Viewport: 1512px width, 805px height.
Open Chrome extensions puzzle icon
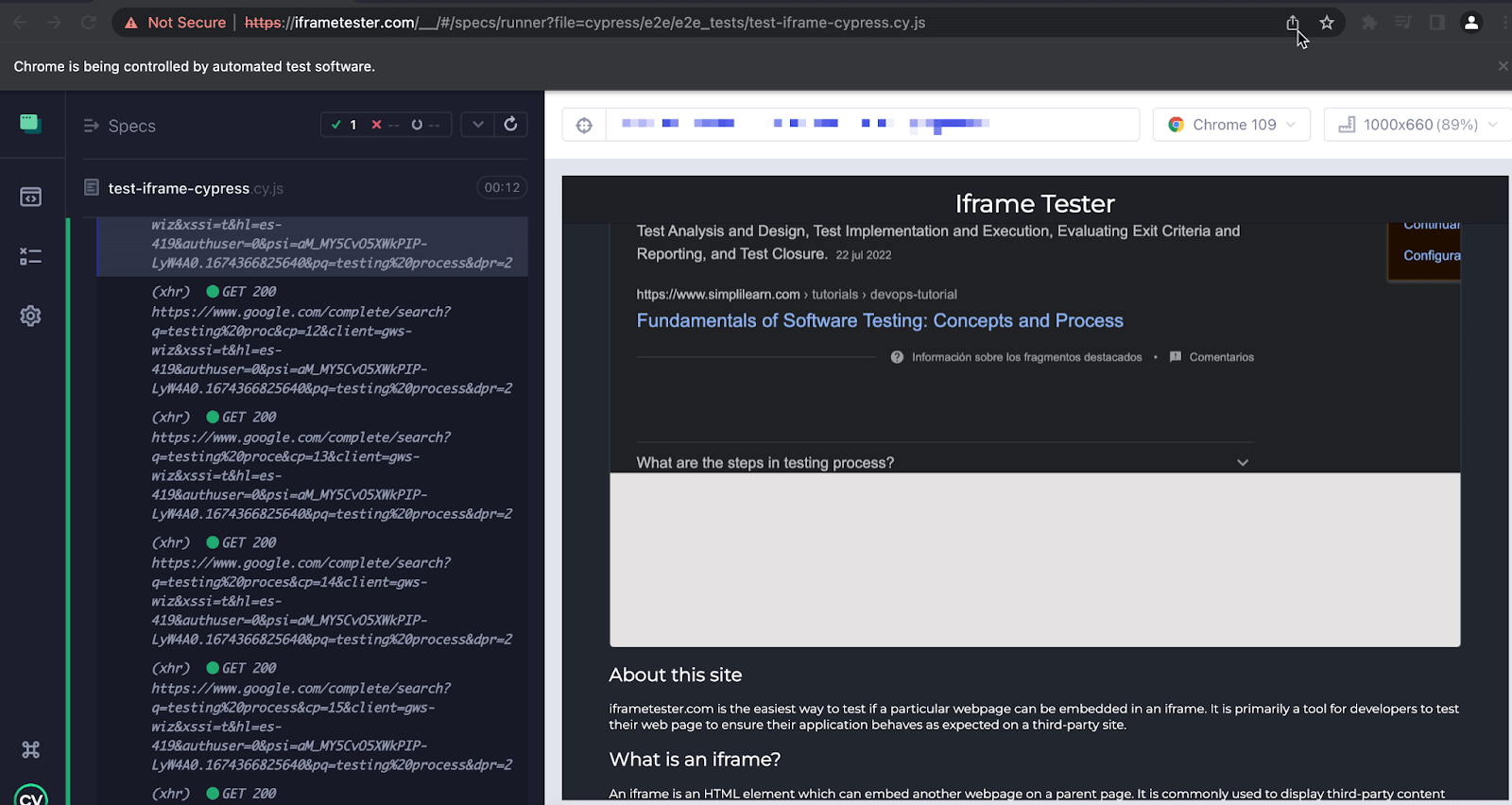point(1368,23)
